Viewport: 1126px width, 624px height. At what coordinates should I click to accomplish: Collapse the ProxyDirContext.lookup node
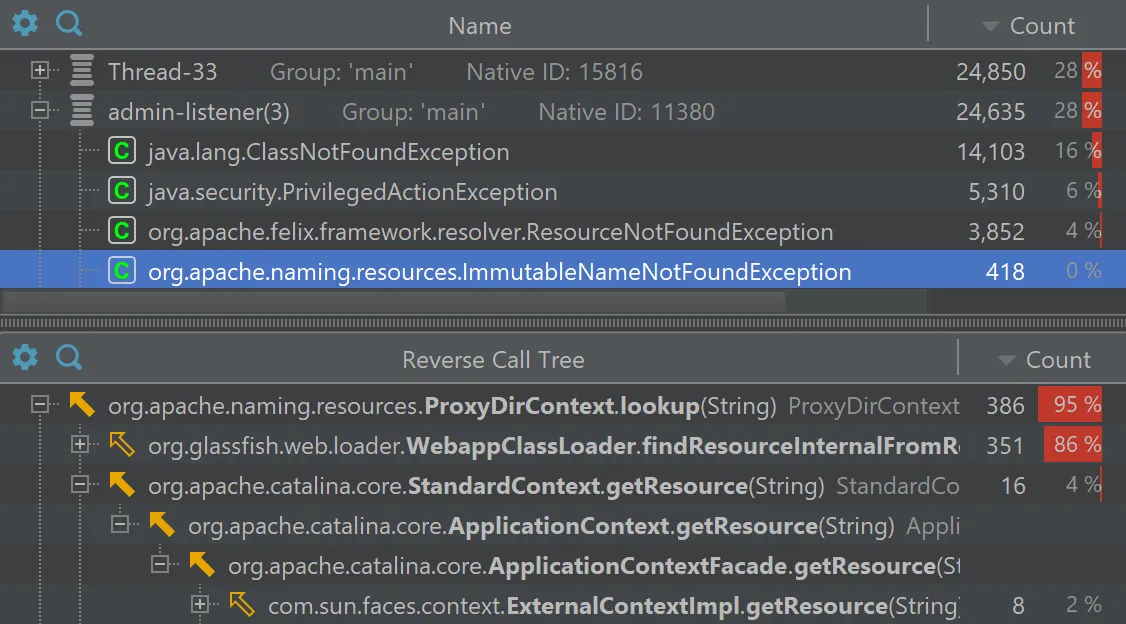pyautogui.click(x=40, y=405)
